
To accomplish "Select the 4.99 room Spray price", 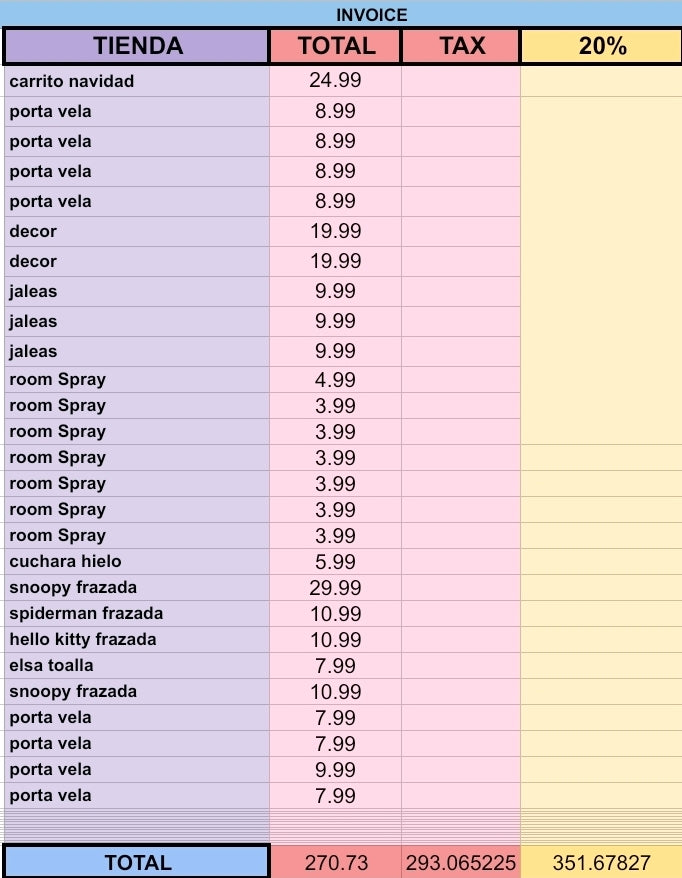I will [335, 380].
